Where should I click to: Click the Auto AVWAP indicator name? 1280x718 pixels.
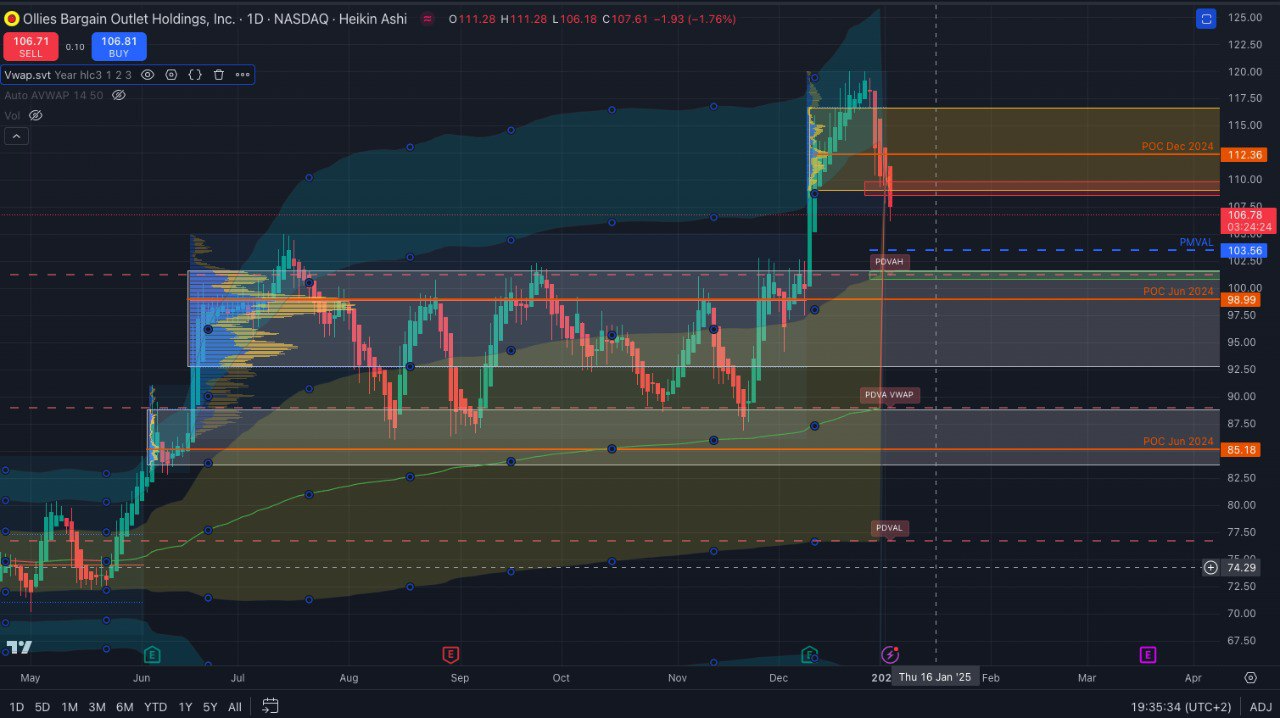click(38, 95)
